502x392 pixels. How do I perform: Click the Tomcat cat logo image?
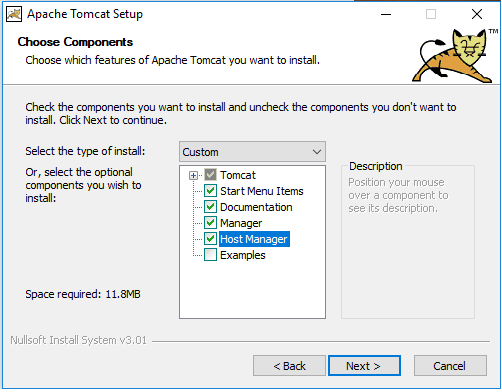coord(454,55)
